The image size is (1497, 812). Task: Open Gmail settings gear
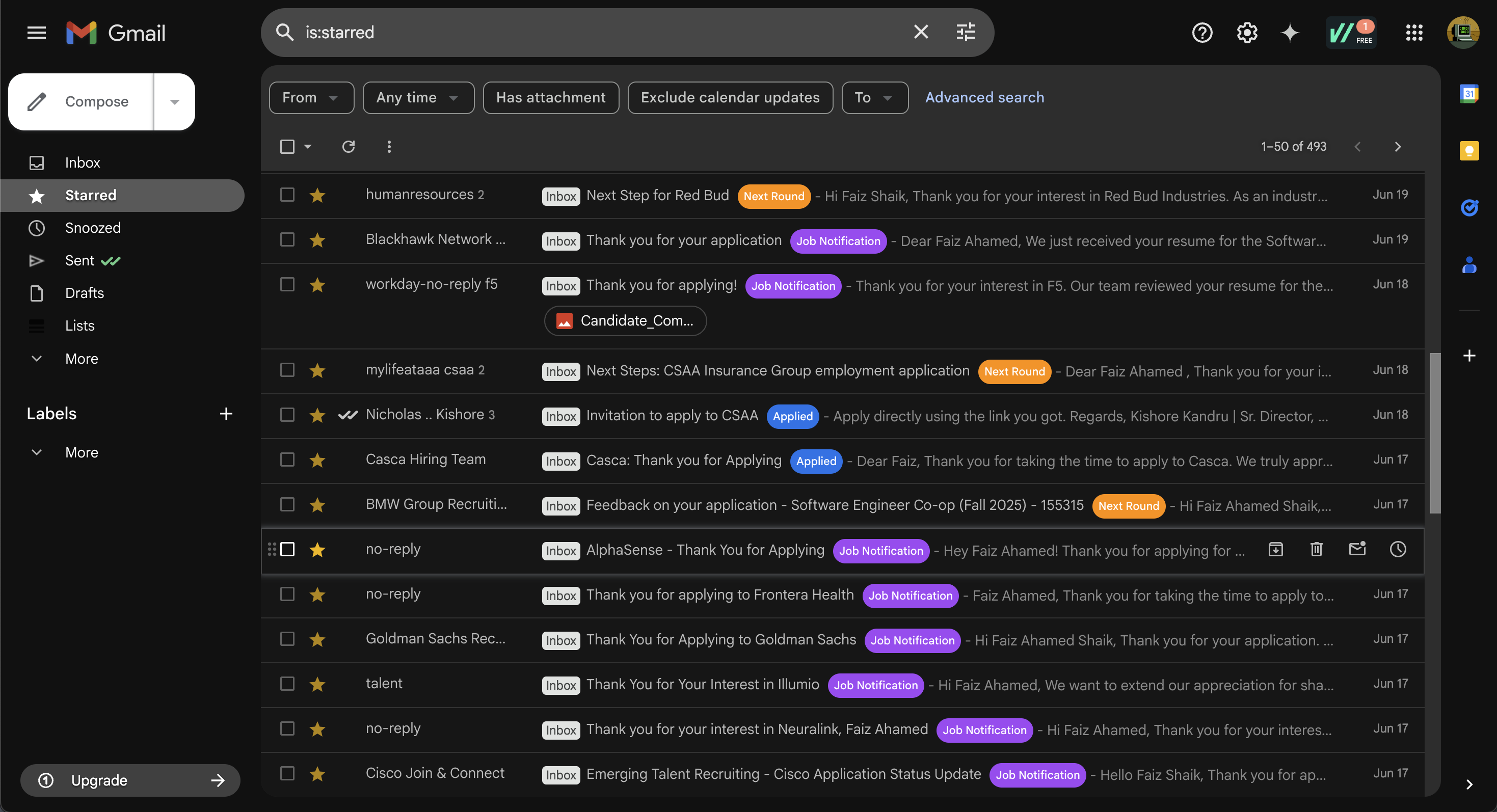click(1246, 33)
